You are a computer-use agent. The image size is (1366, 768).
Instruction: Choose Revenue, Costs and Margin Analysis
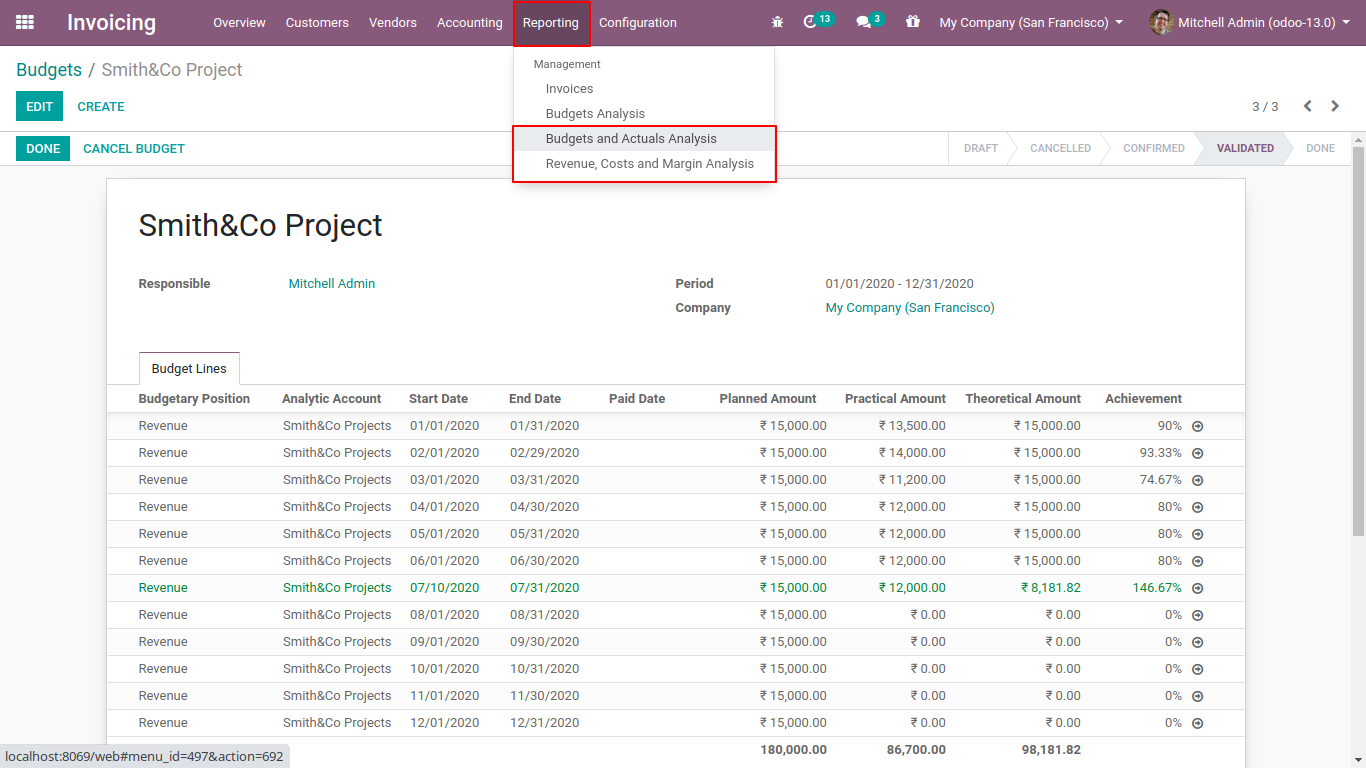coord(649,164)
